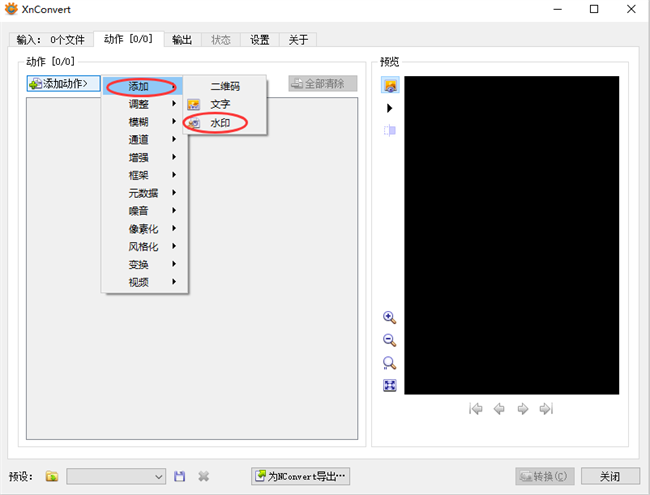This screenshot has height=495, width=650.
Task: Choose 二维码 in the 添加 submenu
Action: click(225, 86)
